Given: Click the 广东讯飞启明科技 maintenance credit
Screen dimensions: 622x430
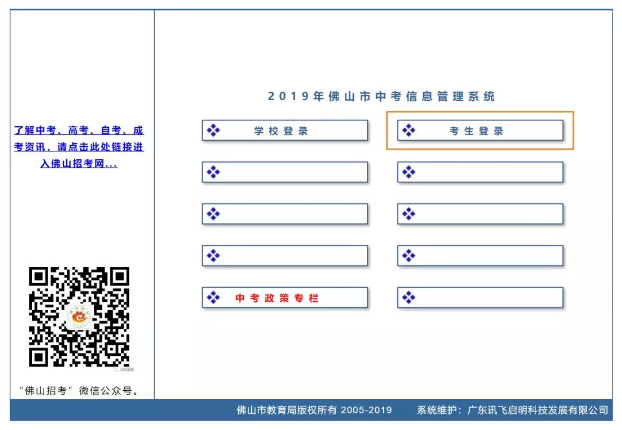Looking at the screenshot, I should 532,410.
